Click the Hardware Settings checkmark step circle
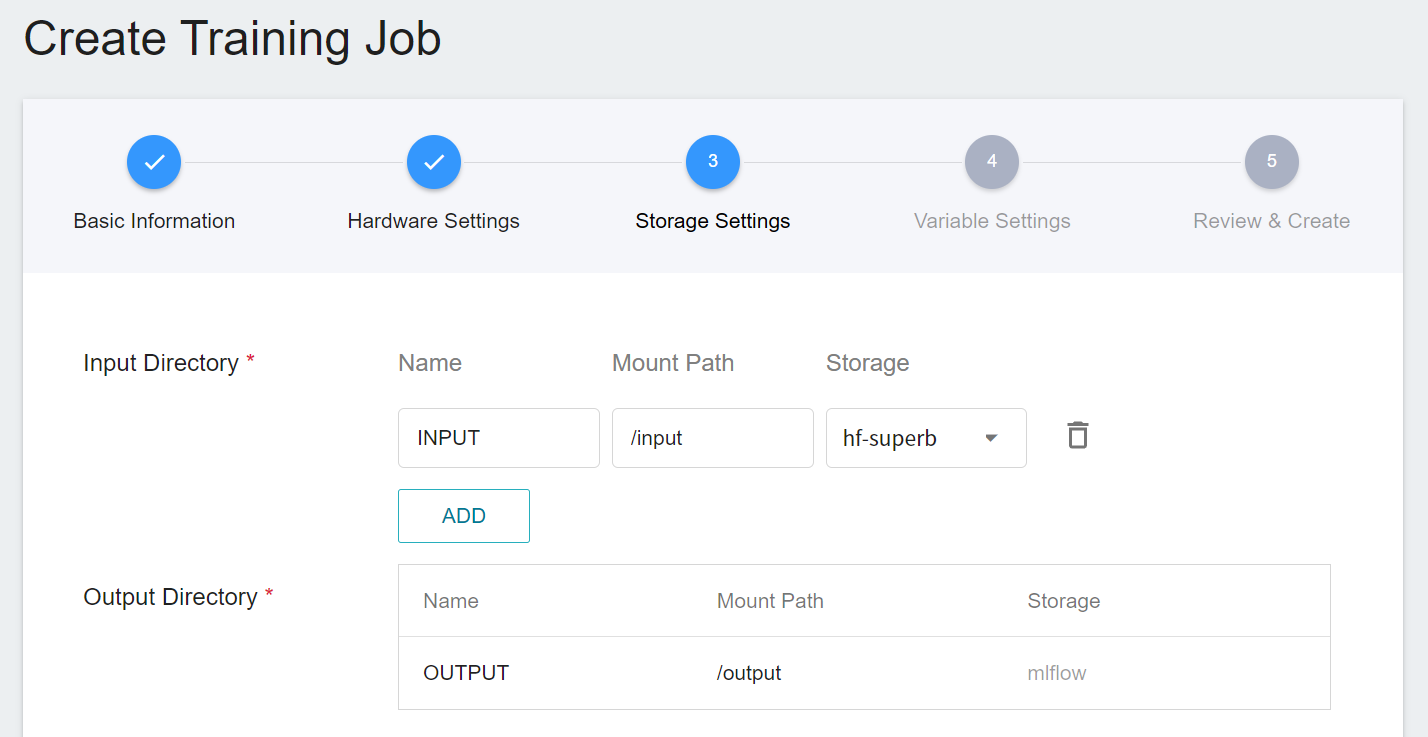The image size is (1428, 737). tap(434, 162)
